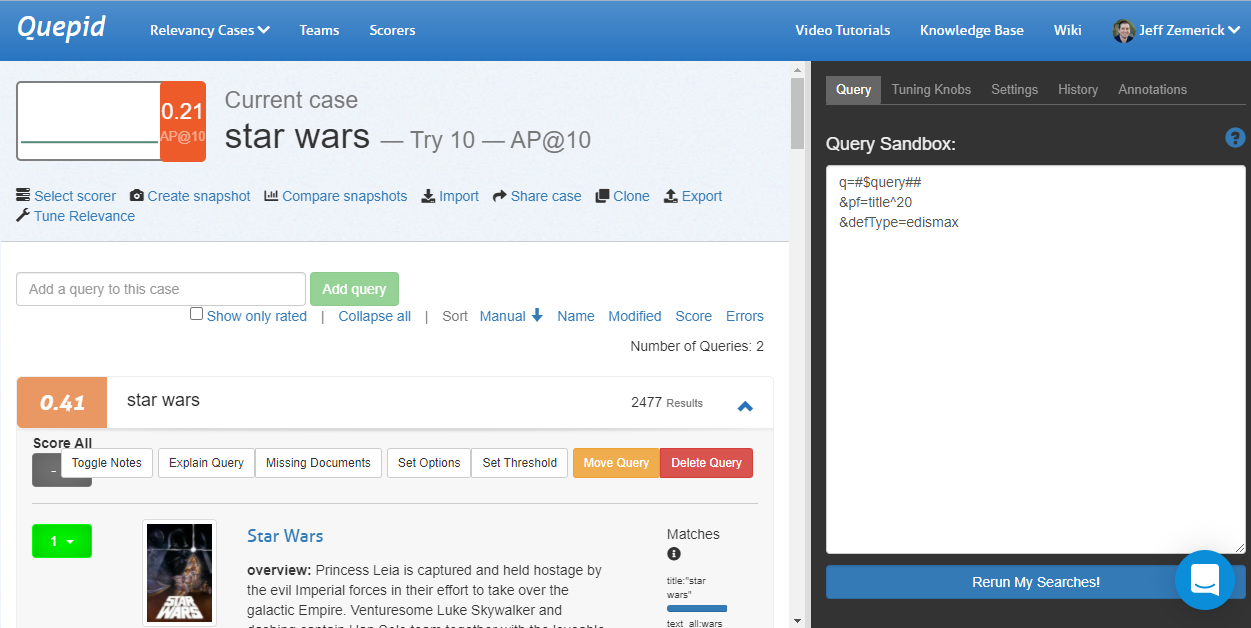Click the Export upload icon
Viewport: 1251px width, 628px height.
(671, 196)
